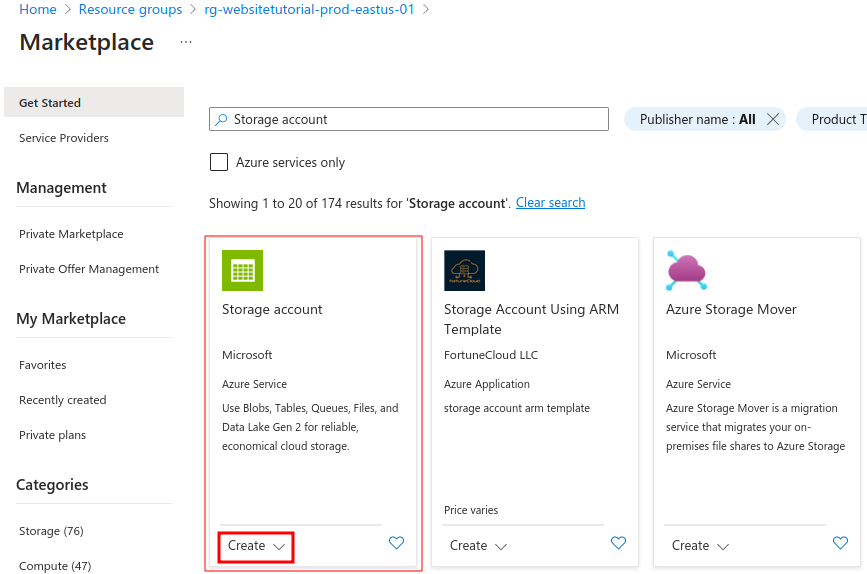Filter by Compute (47) category
The height and width of the screenshot is (574, 867).
click(55, 566)
